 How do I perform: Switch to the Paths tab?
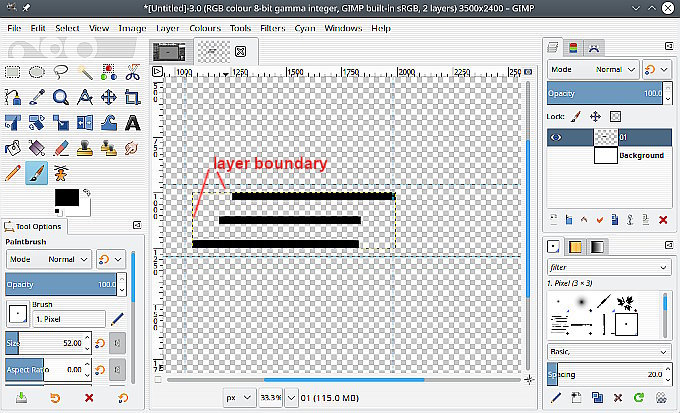(594, 48)
